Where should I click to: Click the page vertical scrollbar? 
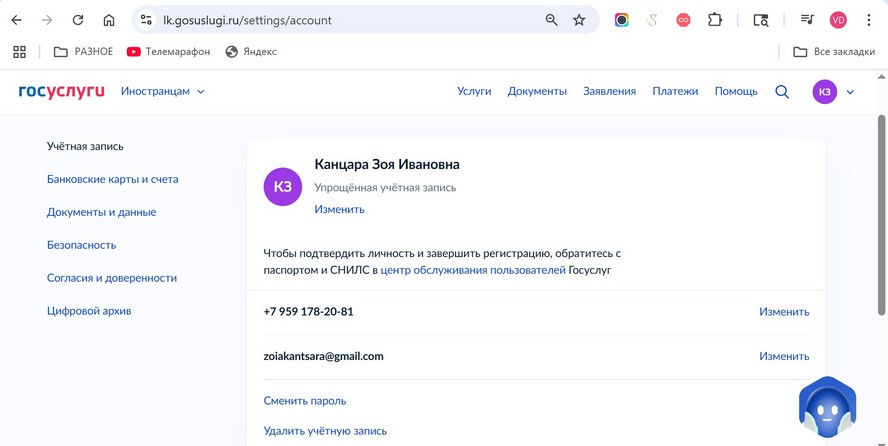coord(881,215)
